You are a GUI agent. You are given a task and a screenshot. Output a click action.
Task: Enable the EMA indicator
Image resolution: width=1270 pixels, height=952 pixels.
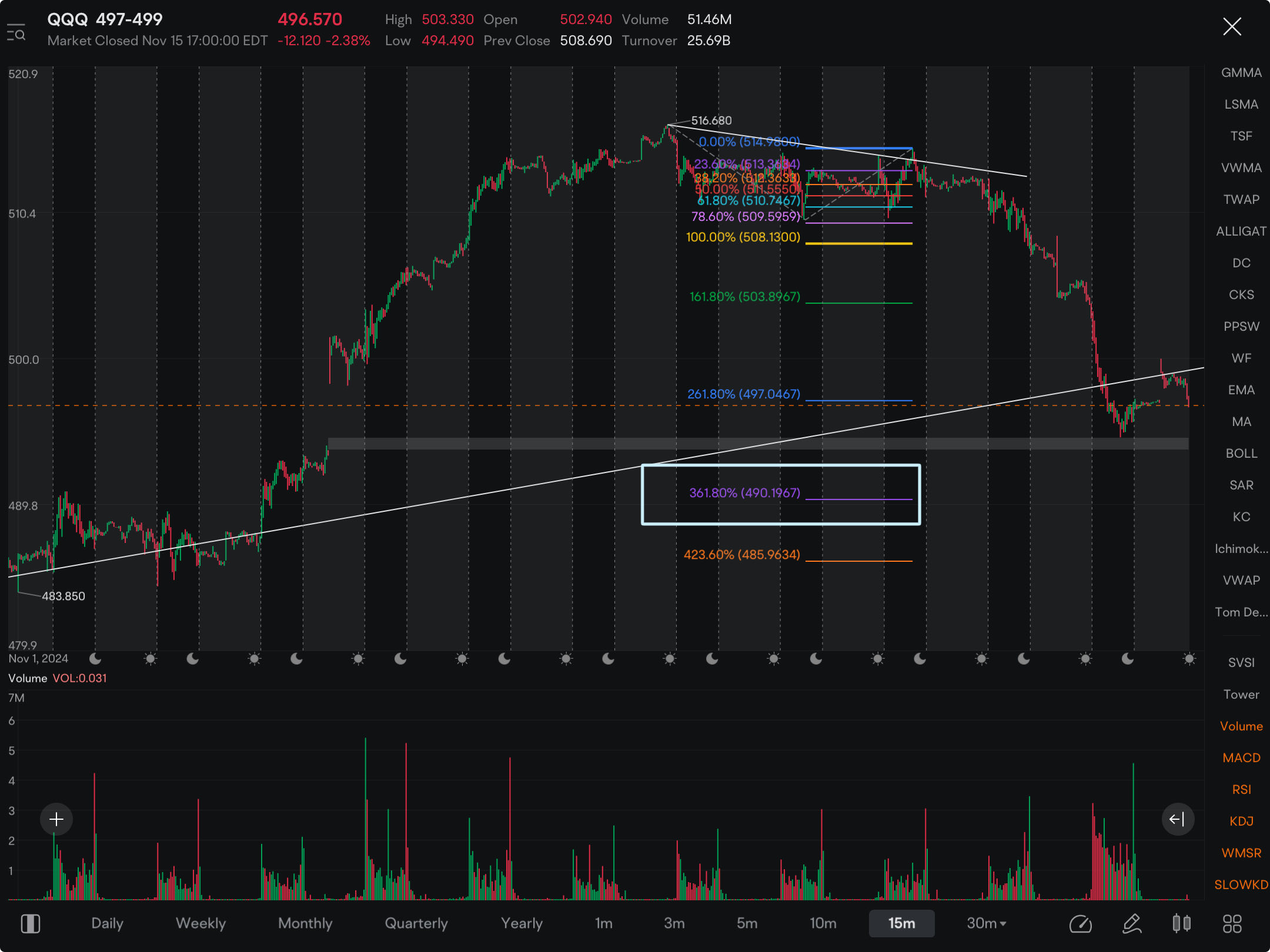pos(1241,390)
